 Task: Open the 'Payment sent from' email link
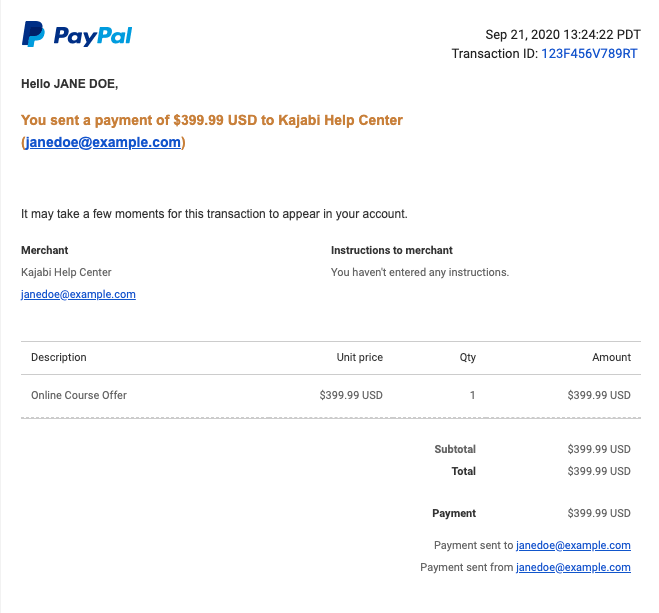(573, 567)
